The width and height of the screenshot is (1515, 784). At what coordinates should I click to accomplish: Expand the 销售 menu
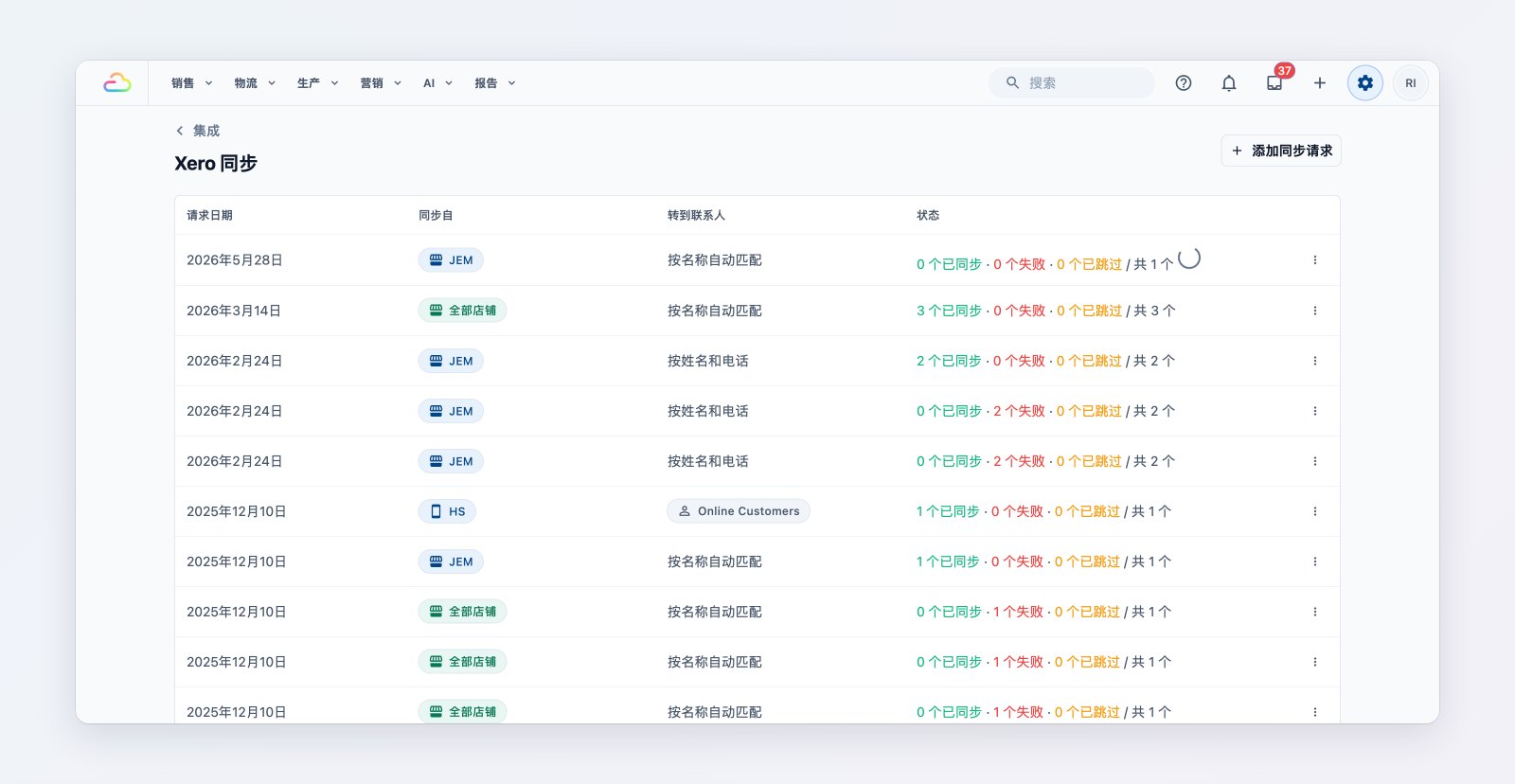click(x=192, y=83)
